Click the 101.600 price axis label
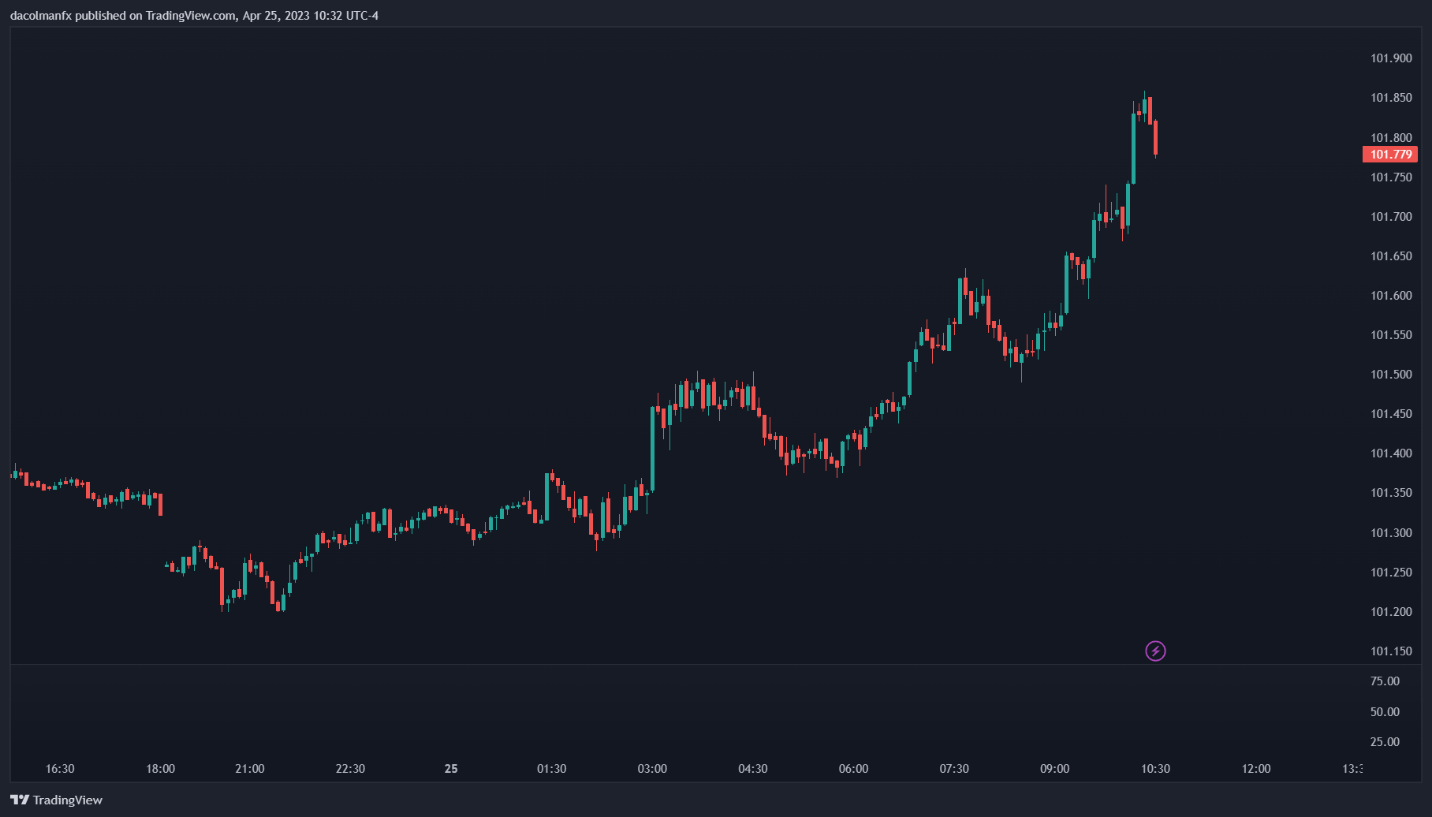 click(x=1391, y=296)
